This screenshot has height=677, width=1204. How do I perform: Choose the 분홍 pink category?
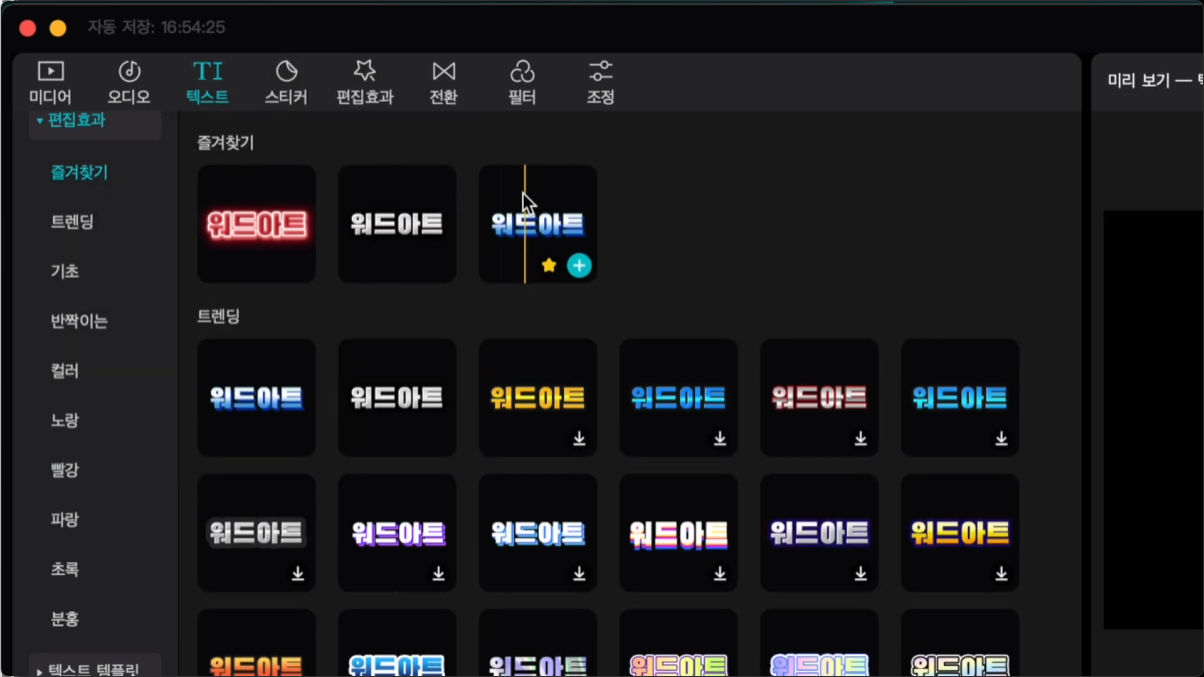(65, 619)
